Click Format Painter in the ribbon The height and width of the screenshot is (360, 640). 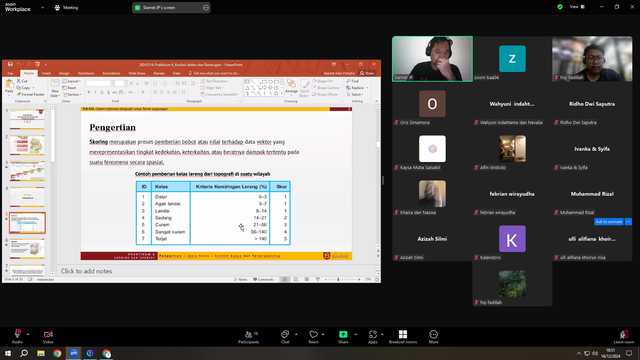pyautogui.click(x=31, y=94)
